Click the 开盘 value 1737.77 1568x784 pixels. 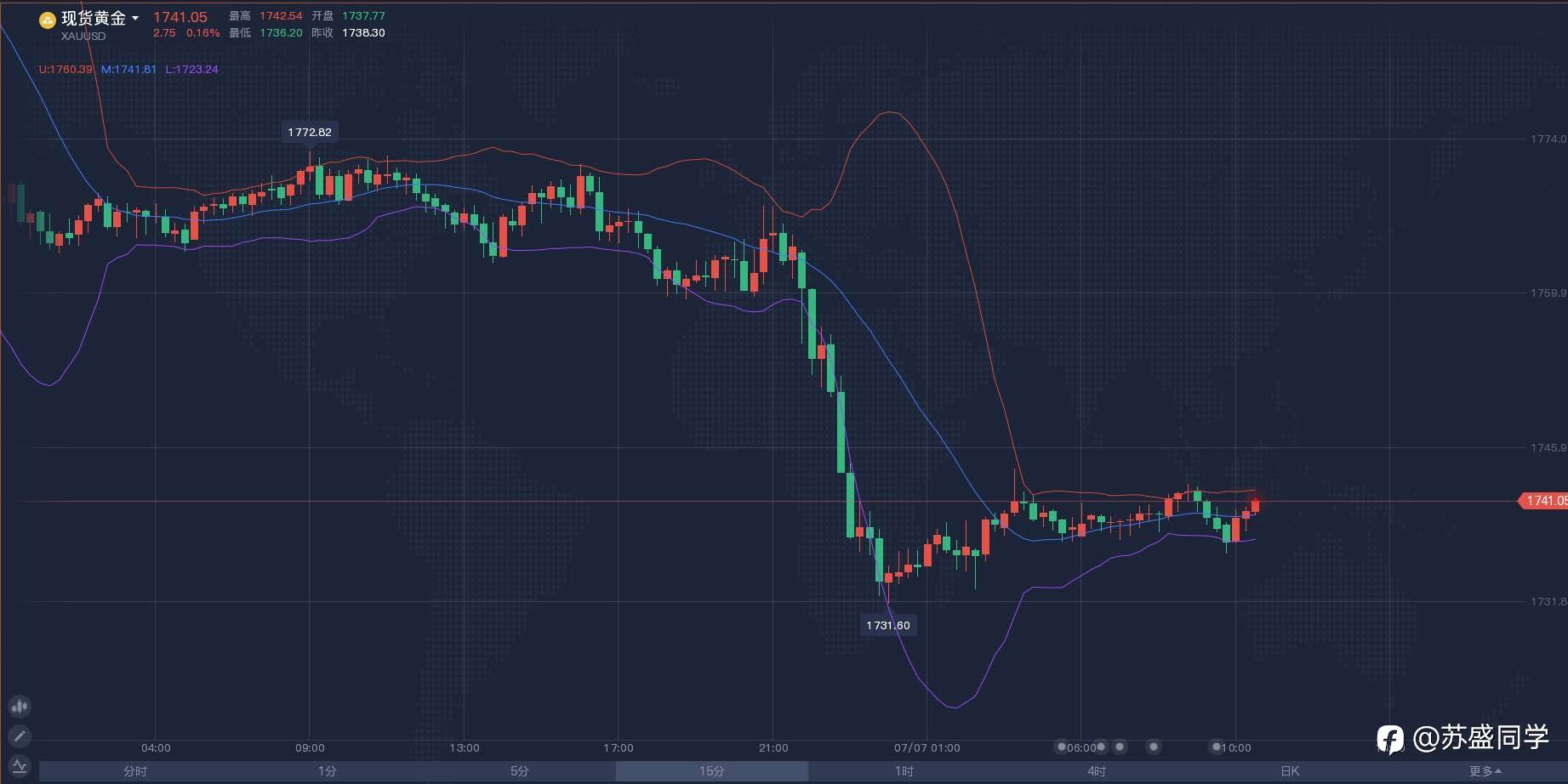363,16
